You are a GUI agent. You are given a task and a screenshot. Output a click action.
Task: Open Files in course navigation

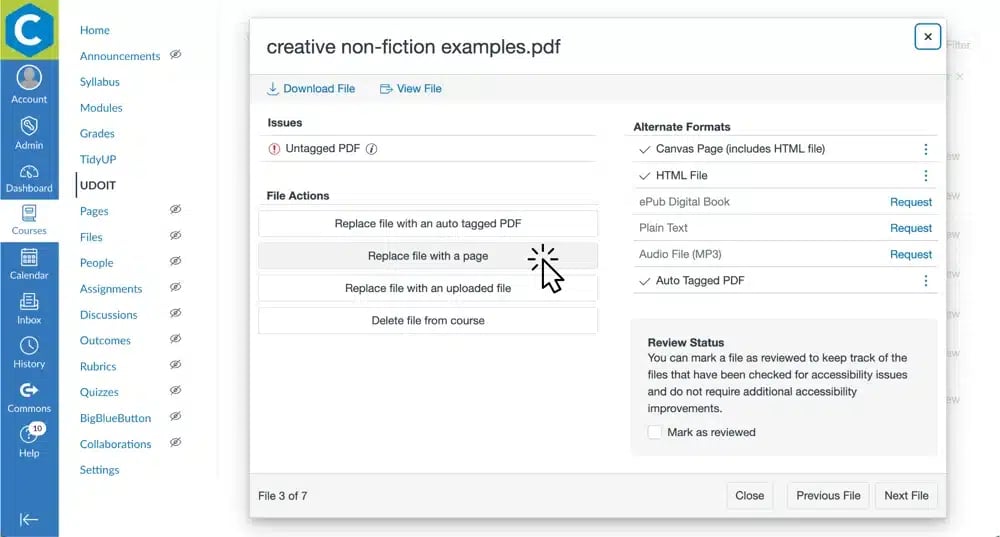[91, 237]
